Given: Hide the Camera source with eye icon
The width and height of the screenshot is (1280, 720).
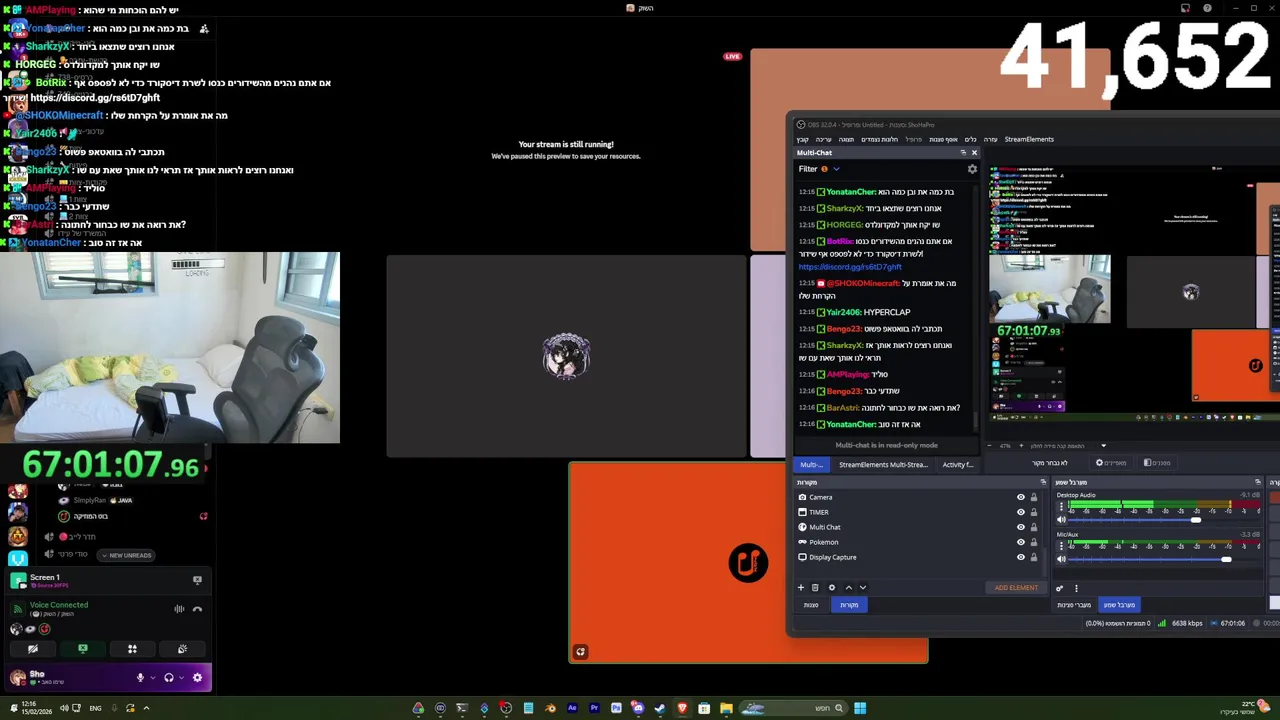Looking at the screenshot, I should click(1021, 497).
